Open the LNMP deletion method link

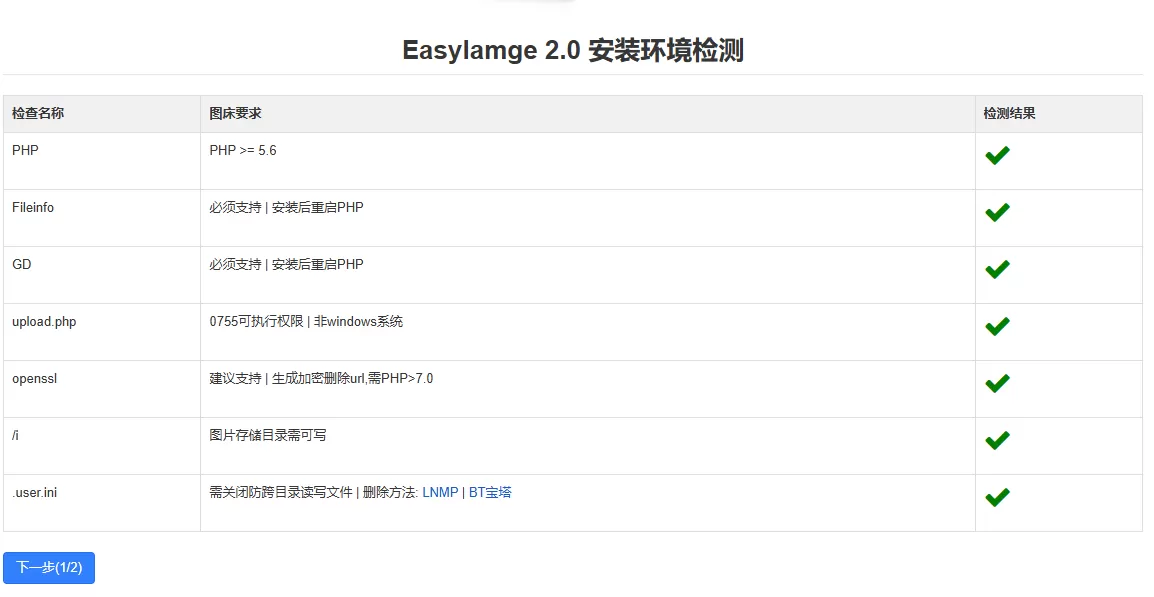[440, 492]
